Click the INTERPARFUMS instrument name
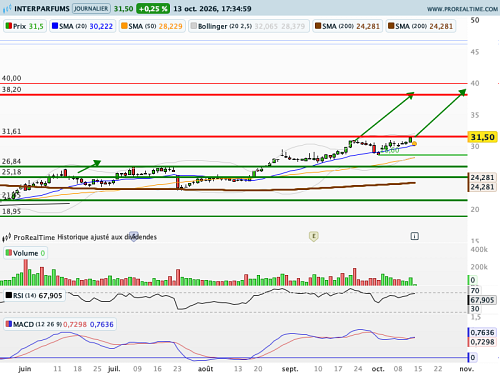This screenshot has height=375, width=500. [x=42, y=9]
